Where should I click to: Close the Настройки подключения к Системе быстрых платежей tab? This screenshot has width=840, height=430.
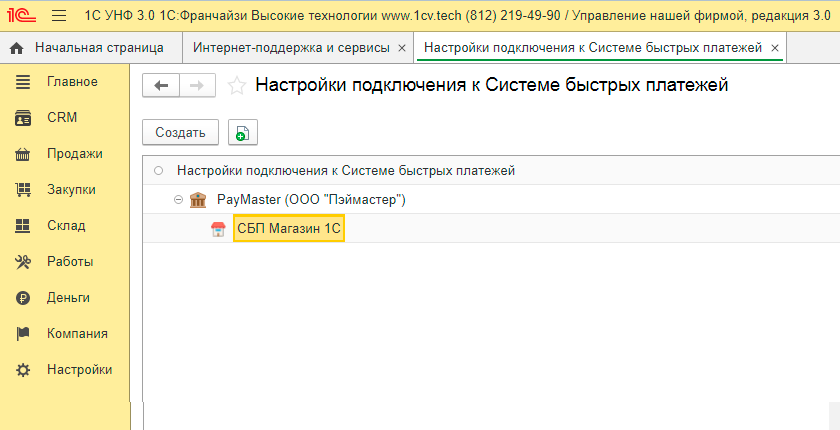pos(774,48)
